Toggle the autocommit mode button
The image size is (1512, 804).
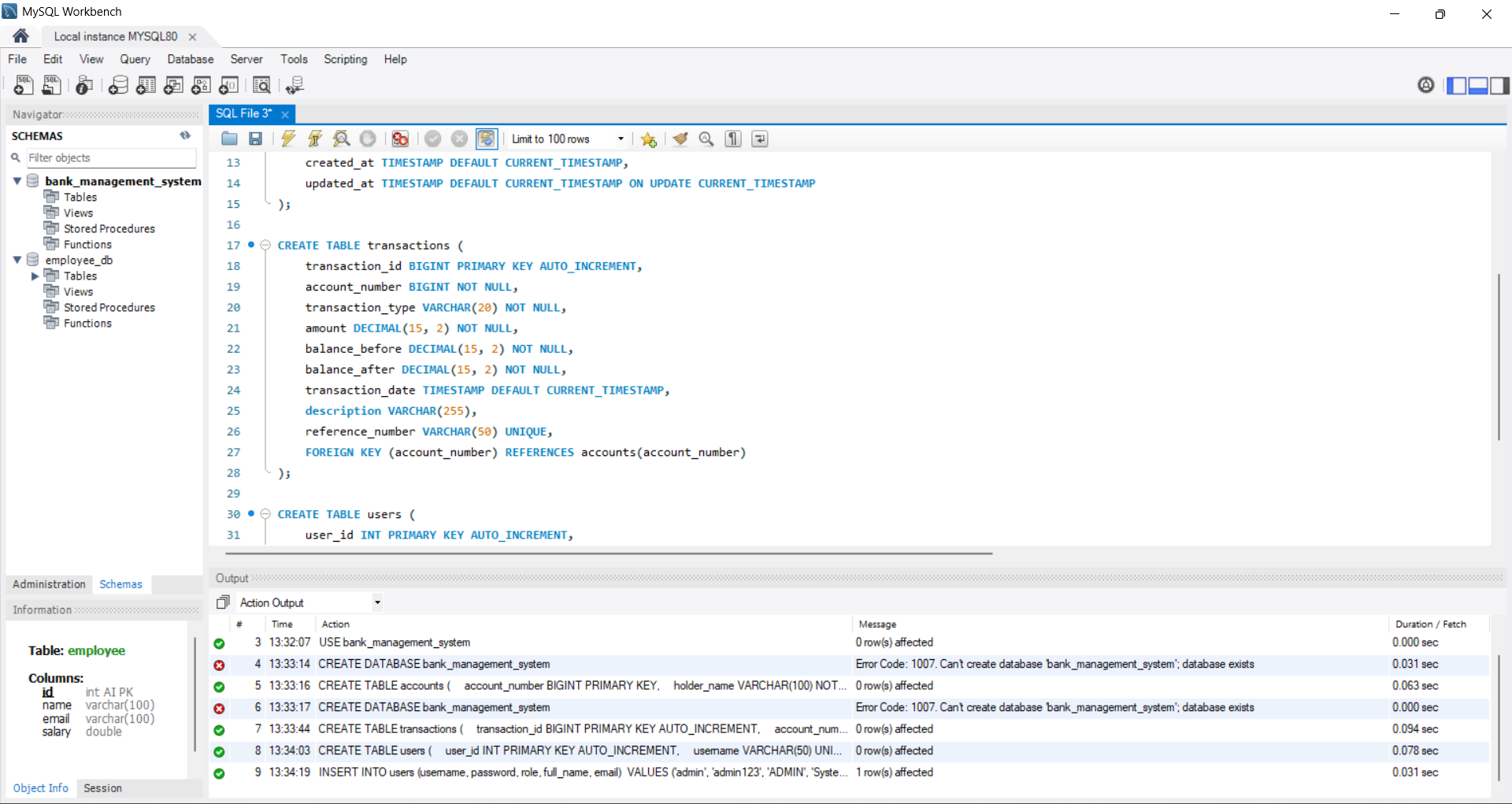click(x=486, y=139)
